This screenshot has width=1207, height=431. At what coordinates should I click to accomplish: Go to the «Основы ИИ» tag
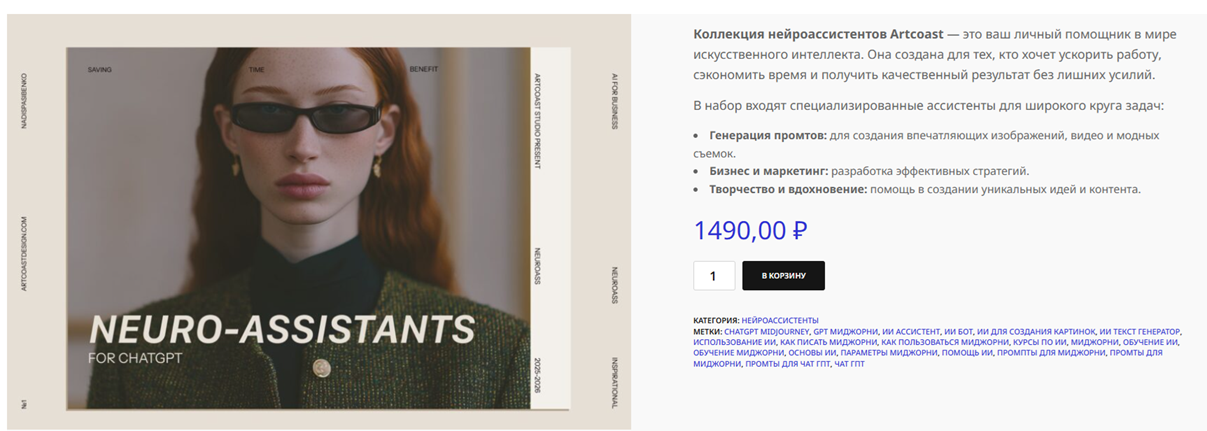813,353
